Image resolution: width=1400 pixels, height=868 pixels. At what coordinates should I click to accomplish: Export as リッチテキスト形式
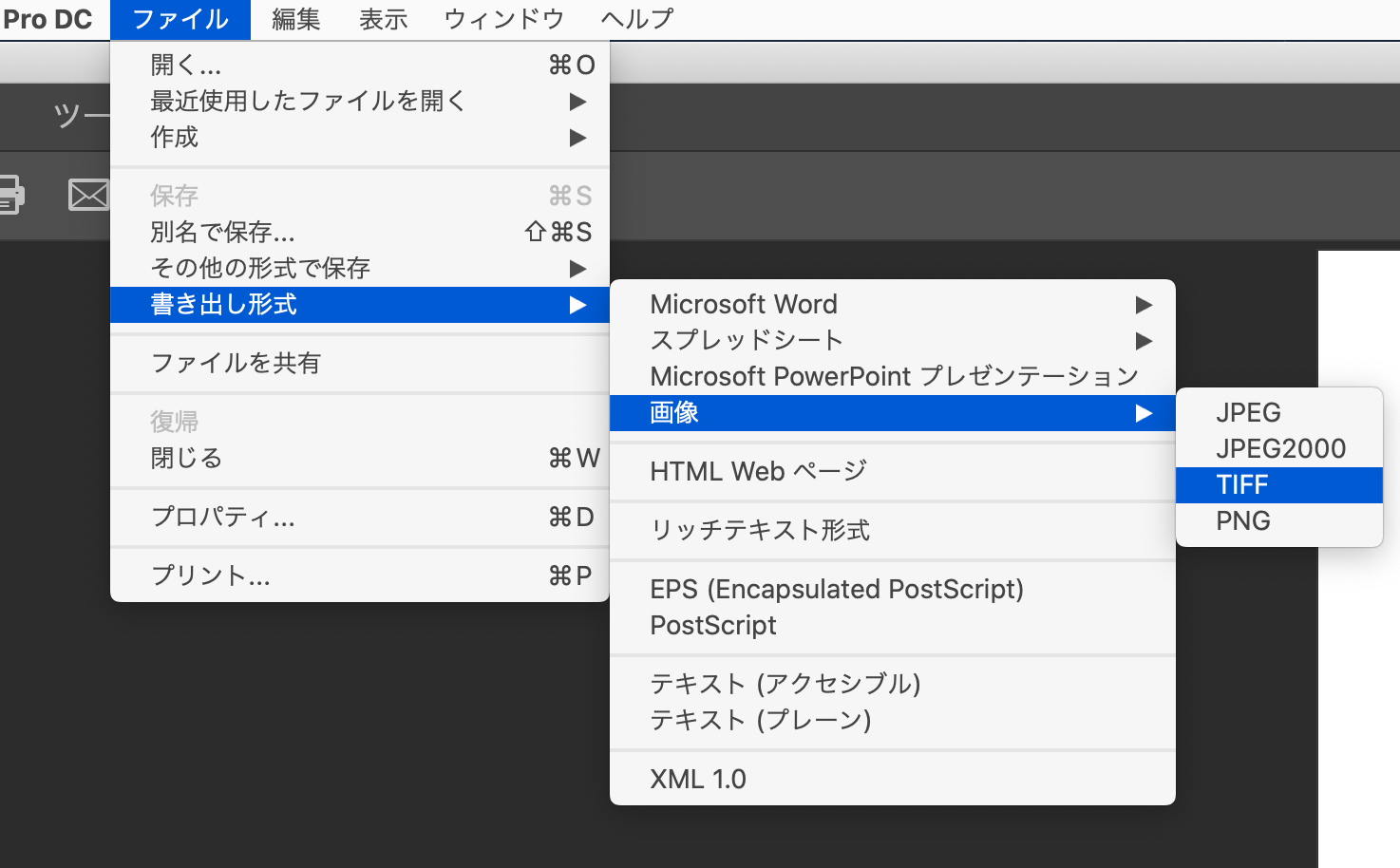[893, 530]
